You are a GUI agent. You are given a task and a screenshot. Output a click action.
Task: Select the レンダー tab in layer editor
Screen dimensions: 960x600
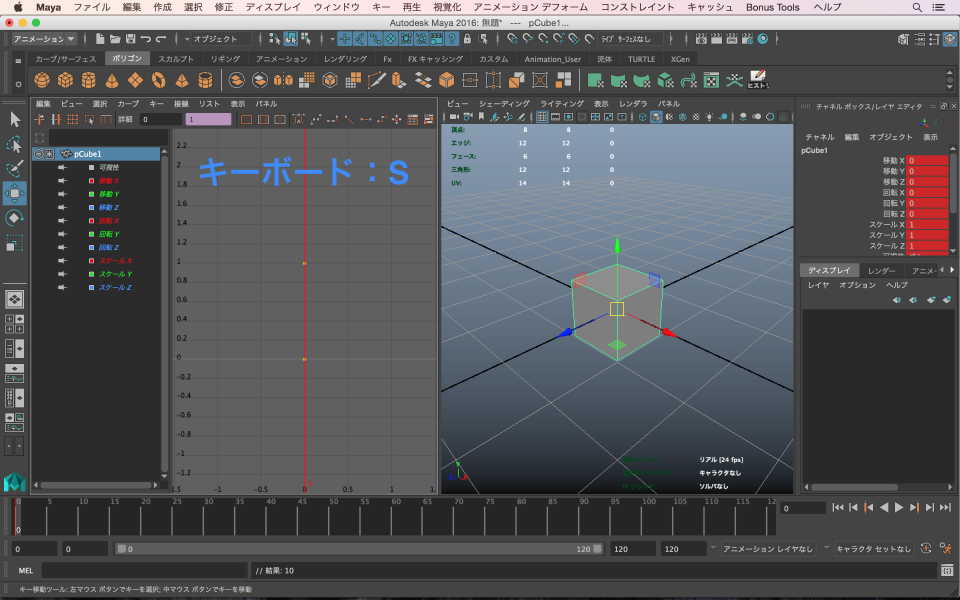coord(881,271)
